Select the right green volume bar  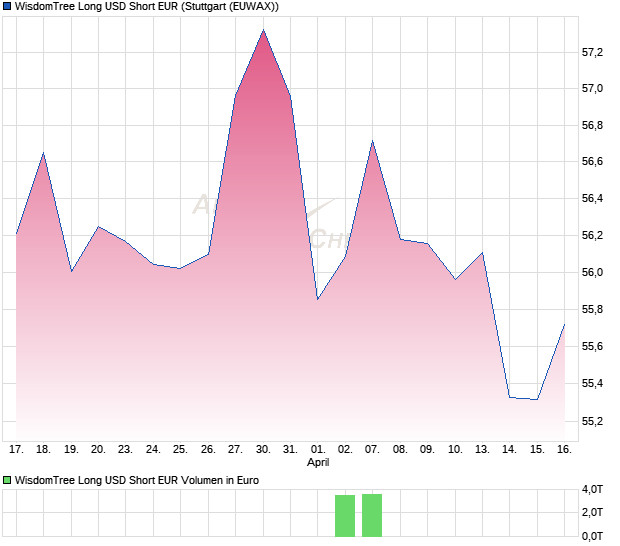(372, 514)
